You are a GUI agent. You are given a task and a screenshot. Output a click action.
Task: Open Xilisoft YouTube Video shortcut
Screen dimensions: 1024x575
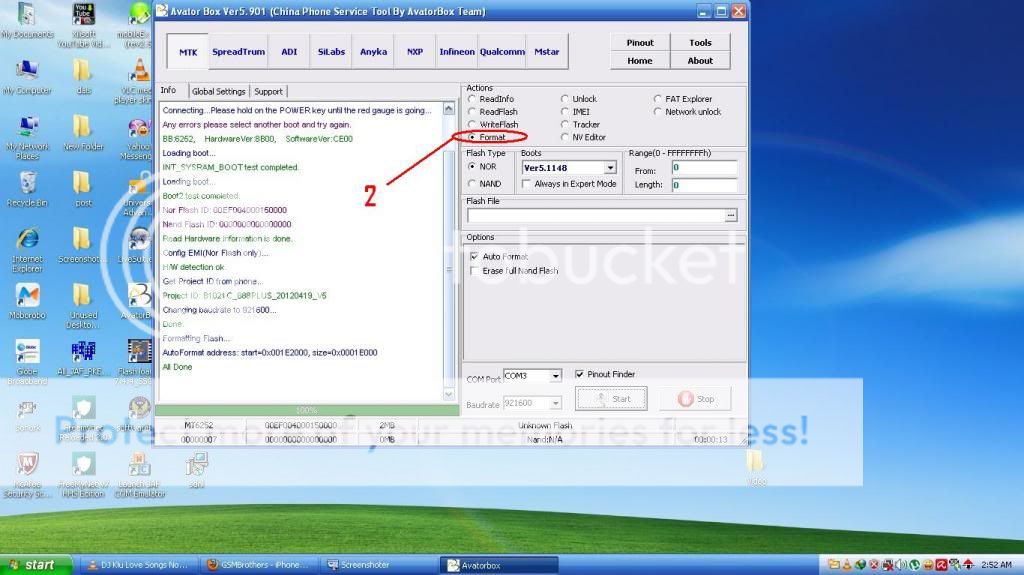(83, 25)
